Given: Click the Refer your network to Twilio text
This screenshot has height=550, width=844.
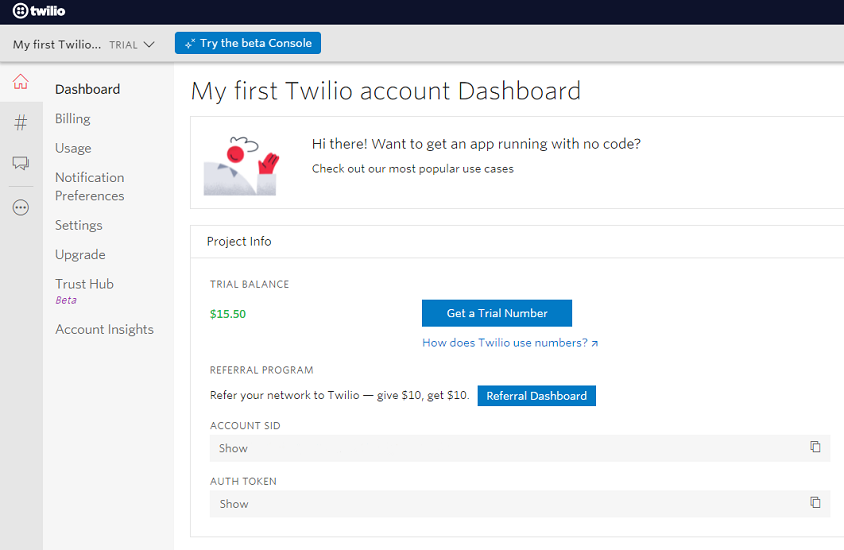Looking at the screenshot, I should (x=340, y=396).
